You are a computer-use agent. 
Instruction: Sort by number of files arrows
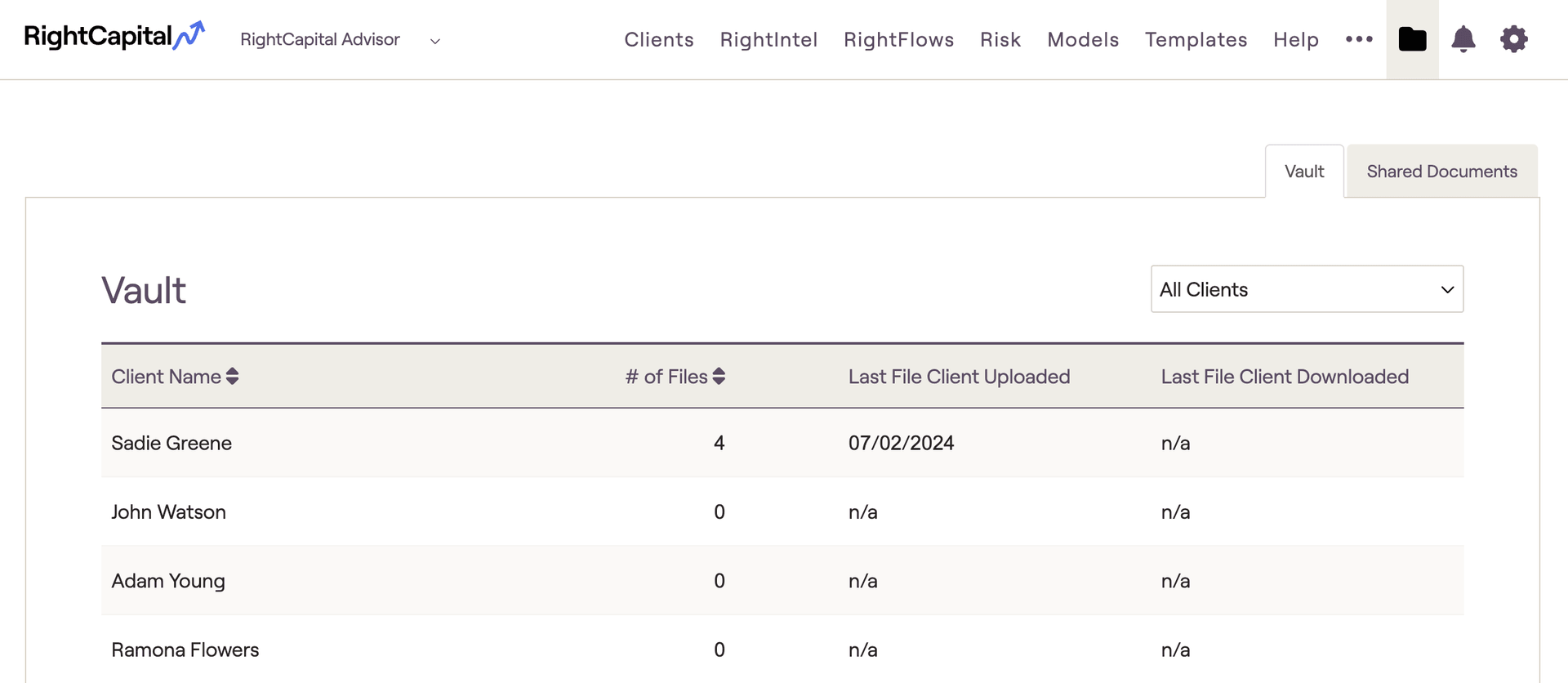pyautogui.click(x=719, y=377)
